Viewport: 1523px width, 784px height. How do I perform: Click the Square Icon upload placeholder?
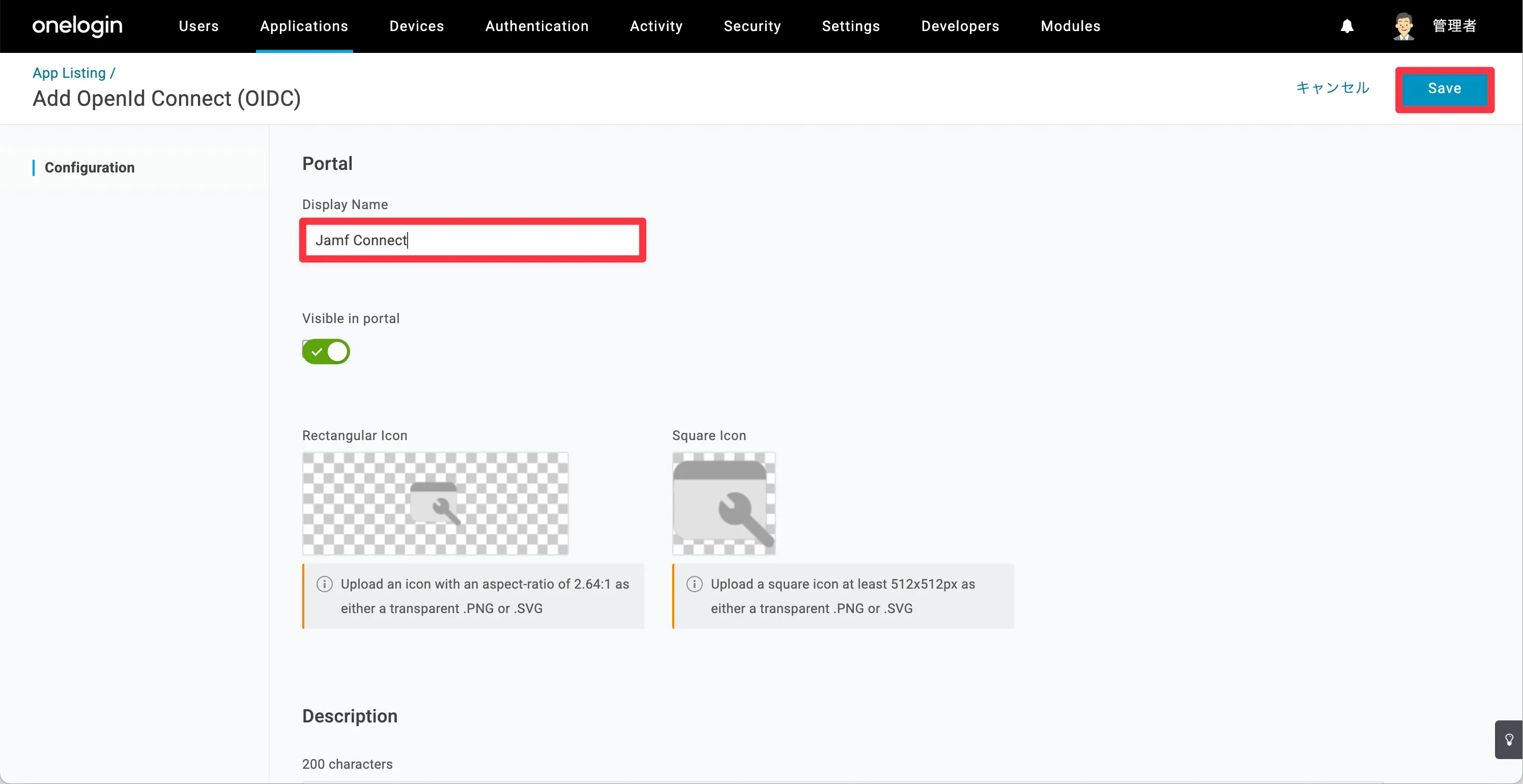[x=723, y=503]
